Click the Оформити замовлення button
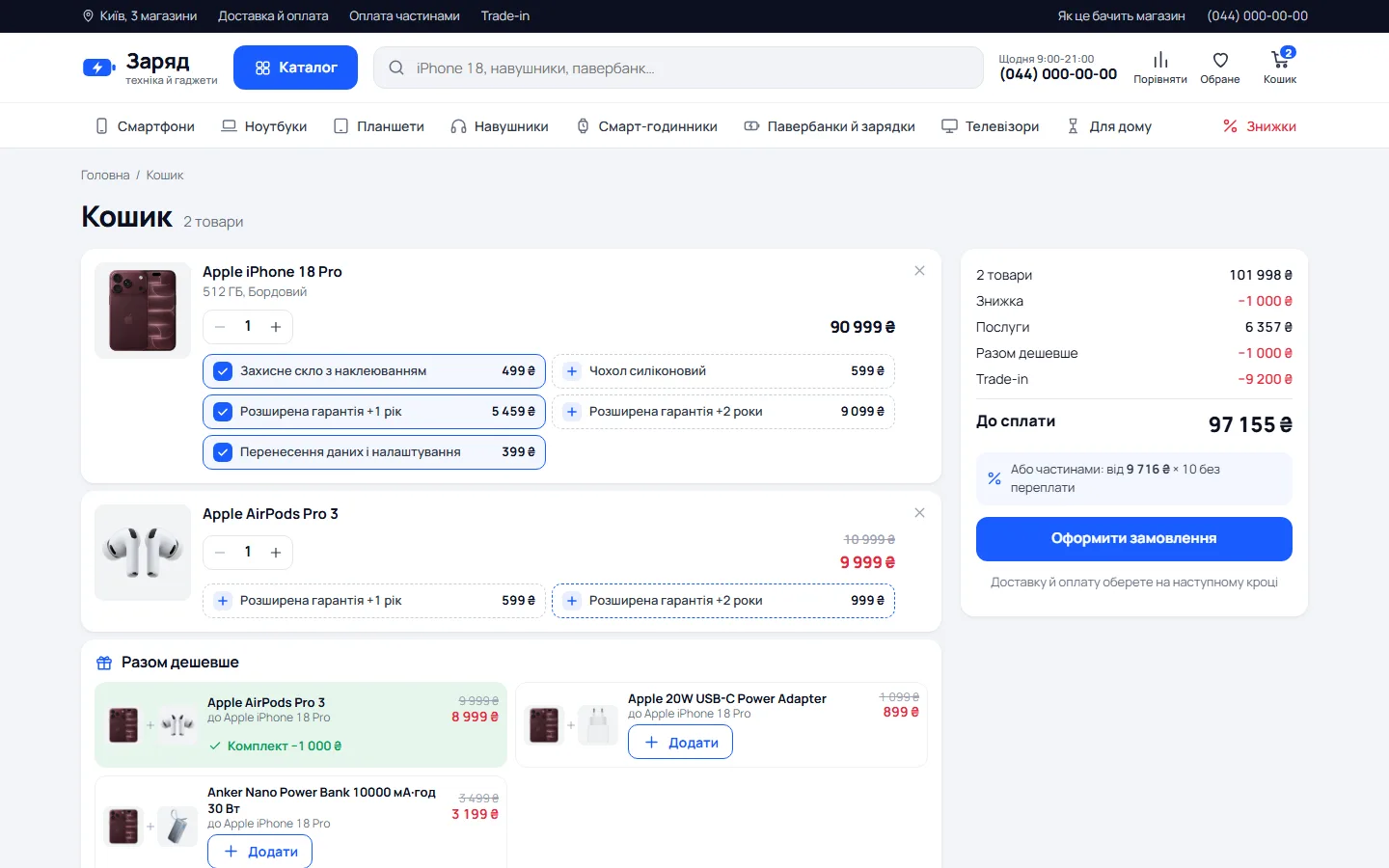 coord(1134,539)
